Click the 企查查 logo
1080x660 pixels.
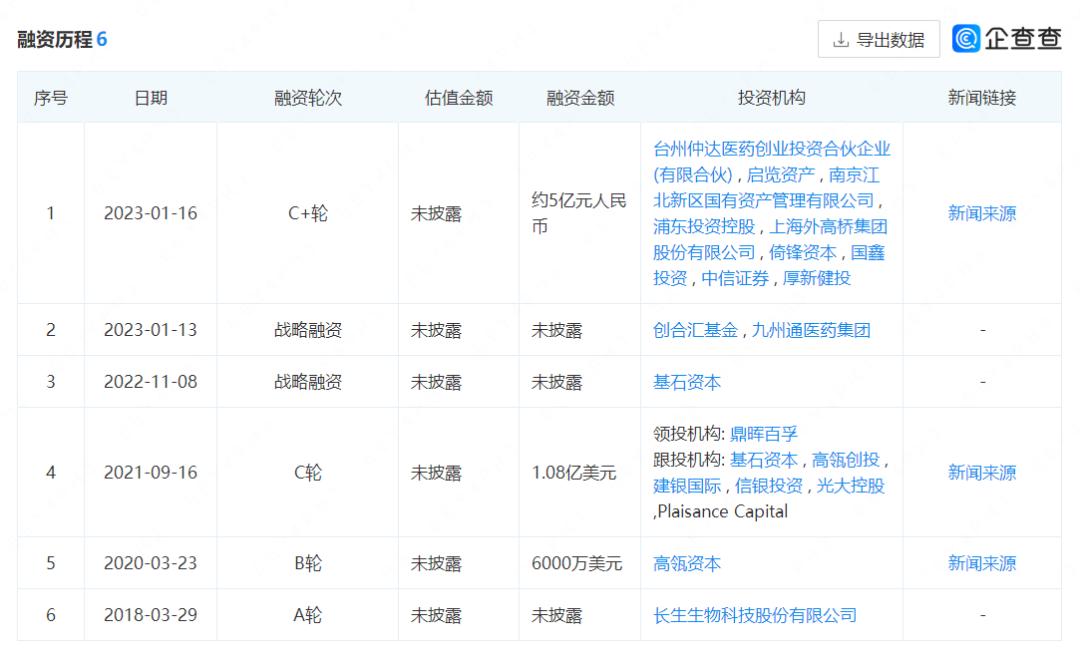tap(1006, 39)
